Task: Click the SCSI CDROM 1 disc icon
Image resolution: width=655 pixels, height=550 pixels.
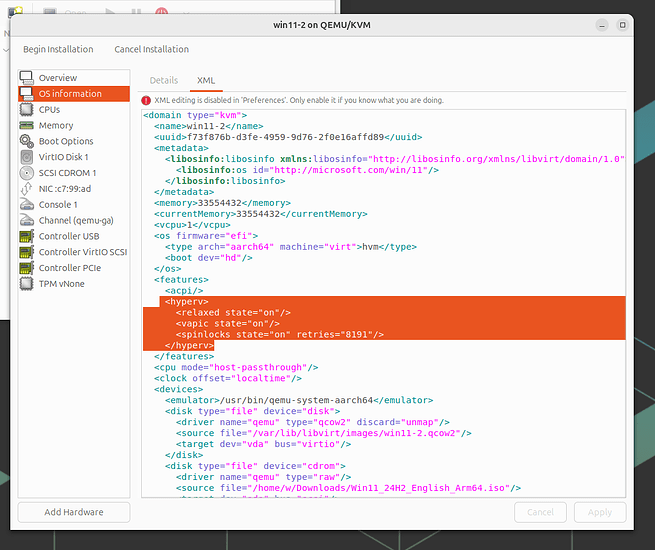Action: 26,173
